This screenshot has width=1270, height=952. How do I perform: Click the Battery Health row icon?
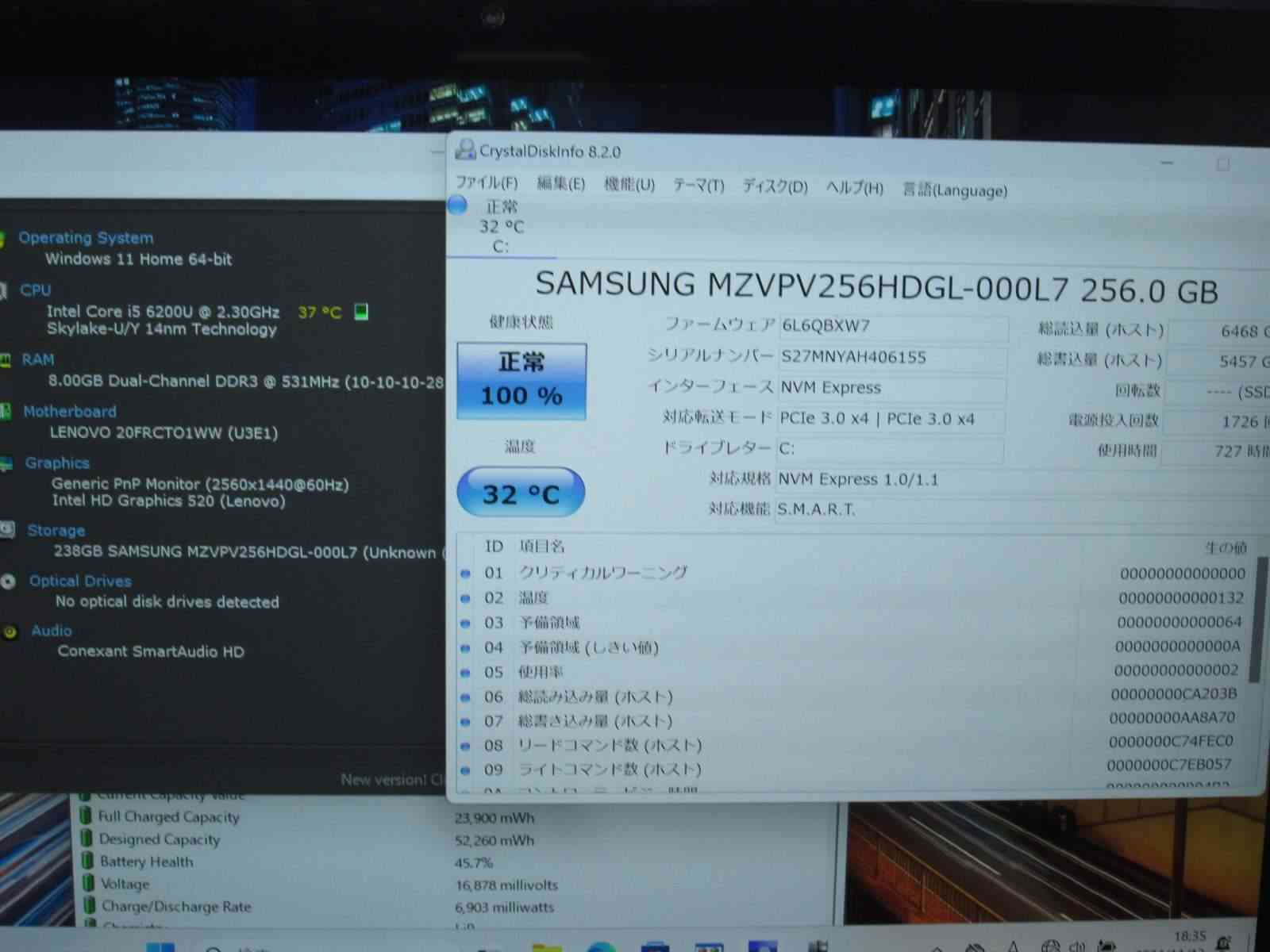(x=87, y=862)
